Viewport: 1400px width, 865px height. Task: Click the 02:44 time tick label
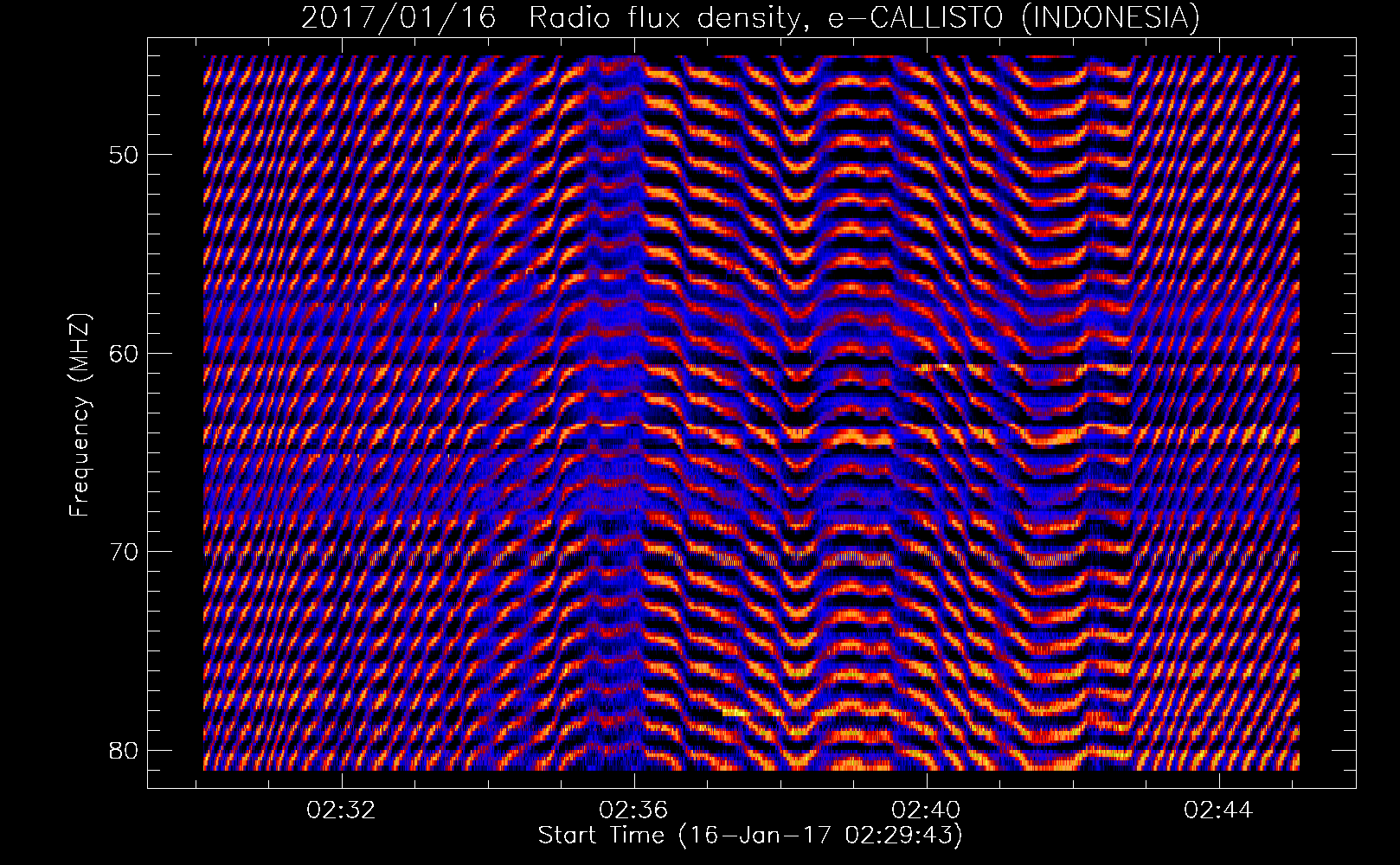point(1219,810)
